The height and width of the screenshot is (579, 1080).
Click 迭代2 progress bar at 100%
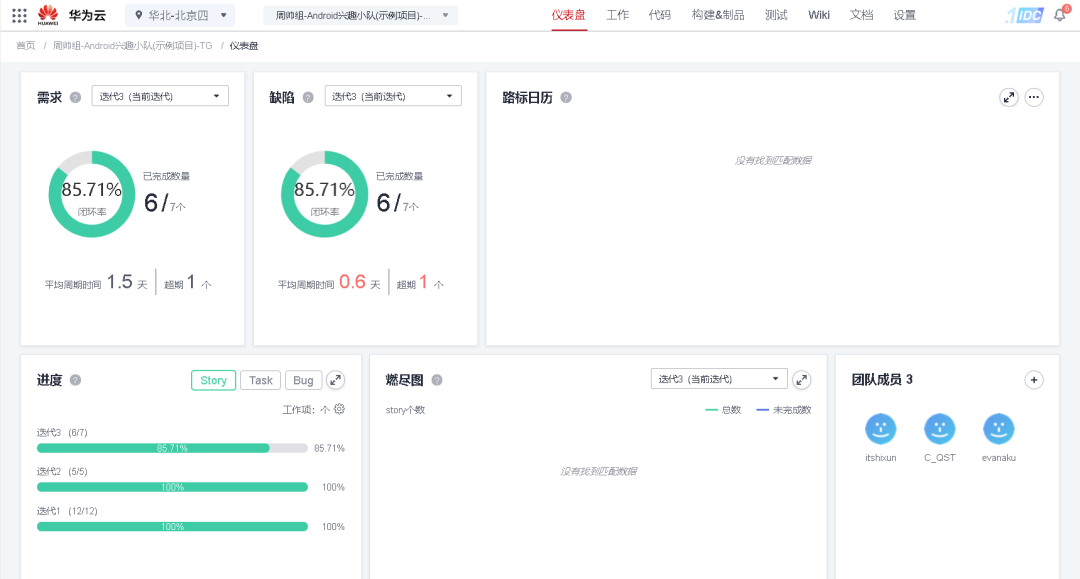point(172,487)
